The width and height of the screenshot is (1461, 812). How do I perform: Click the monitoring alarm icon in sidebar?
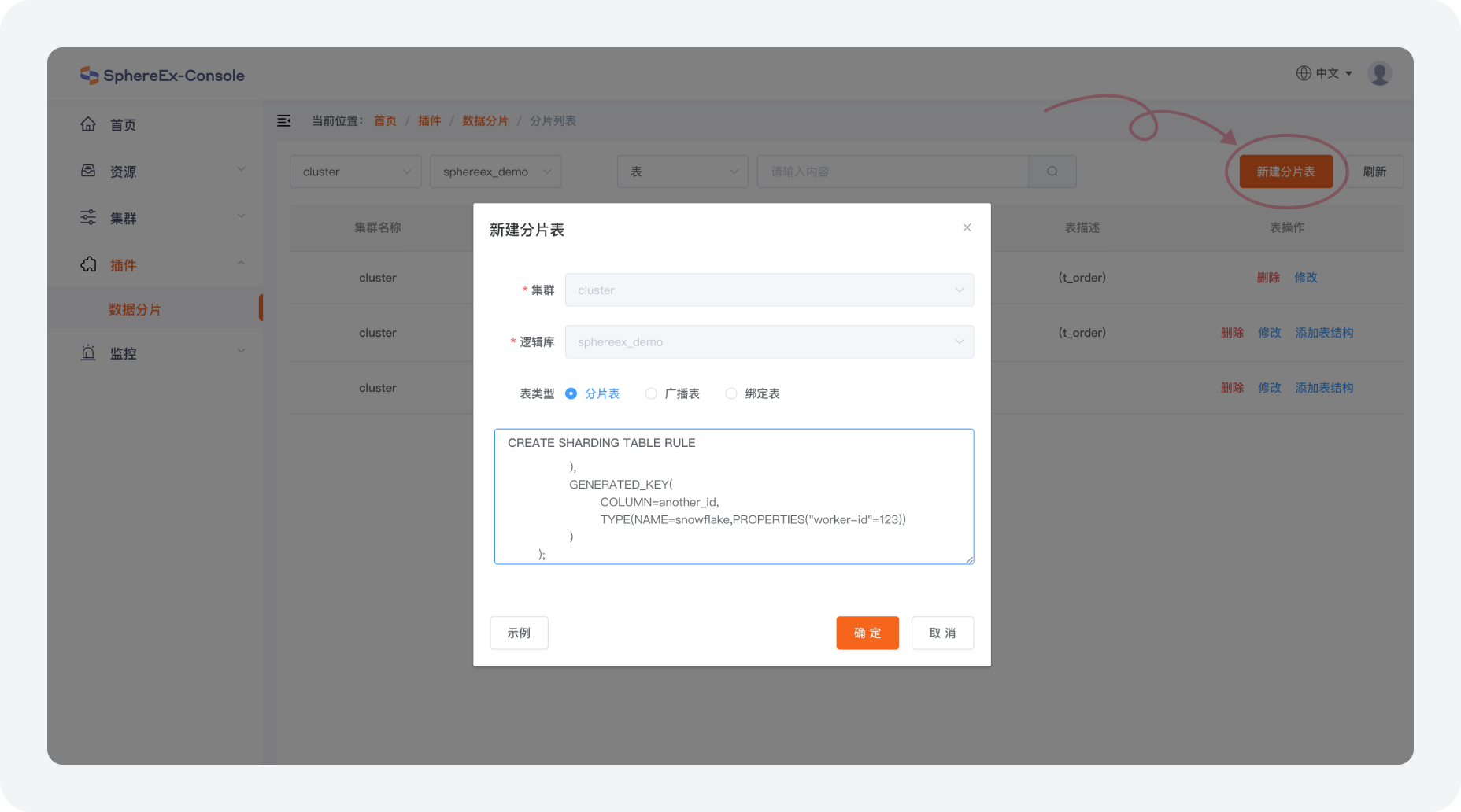pos(88,353)
